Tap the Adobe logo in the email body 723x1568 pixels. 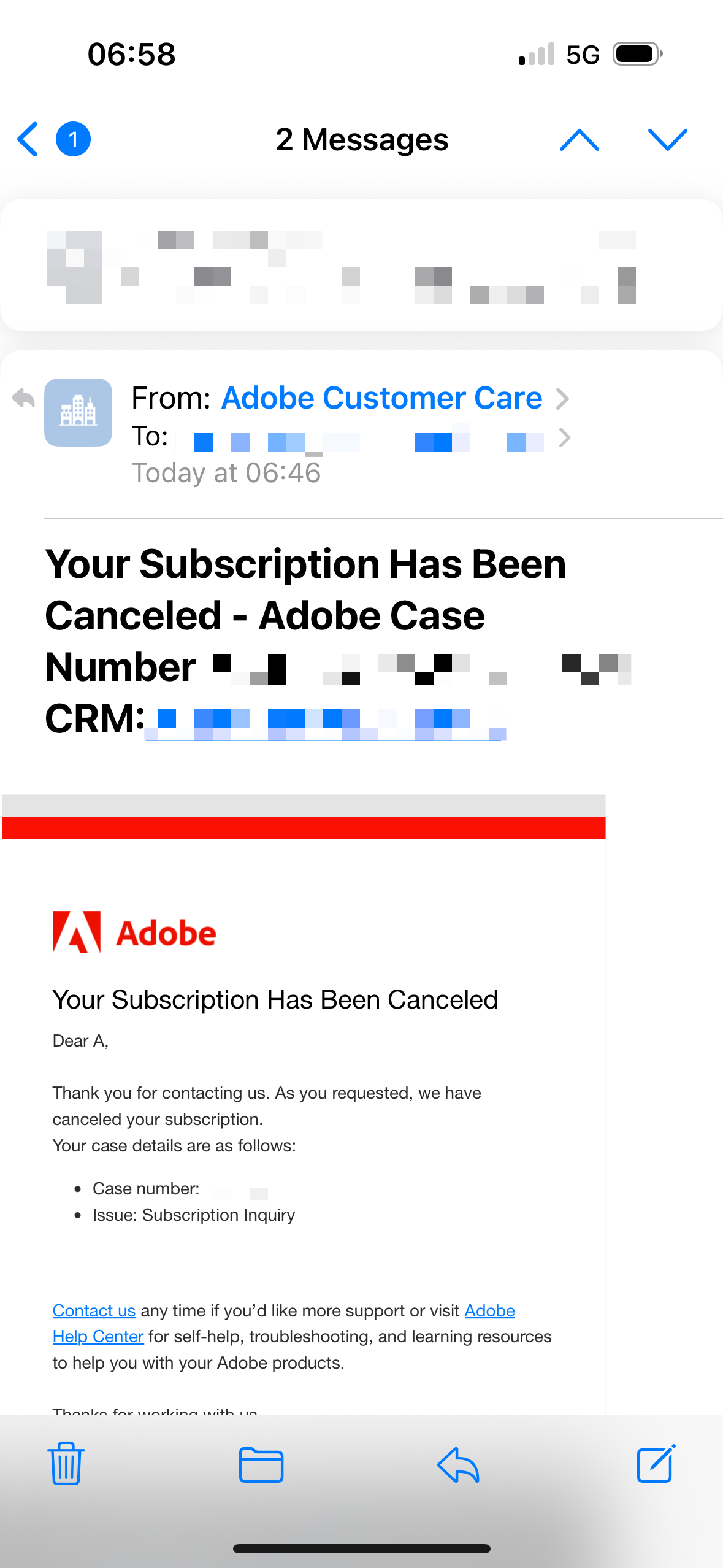pyautogui.click(x=134, y=932)
